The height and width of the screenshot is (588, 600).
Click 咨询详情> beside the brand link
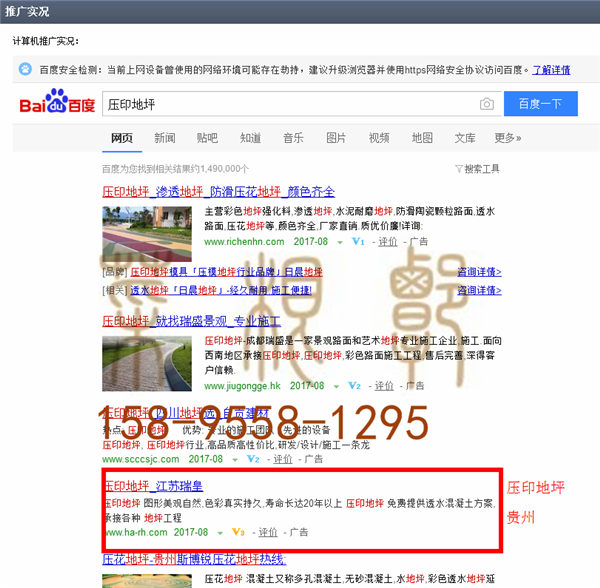pos(479,272)
